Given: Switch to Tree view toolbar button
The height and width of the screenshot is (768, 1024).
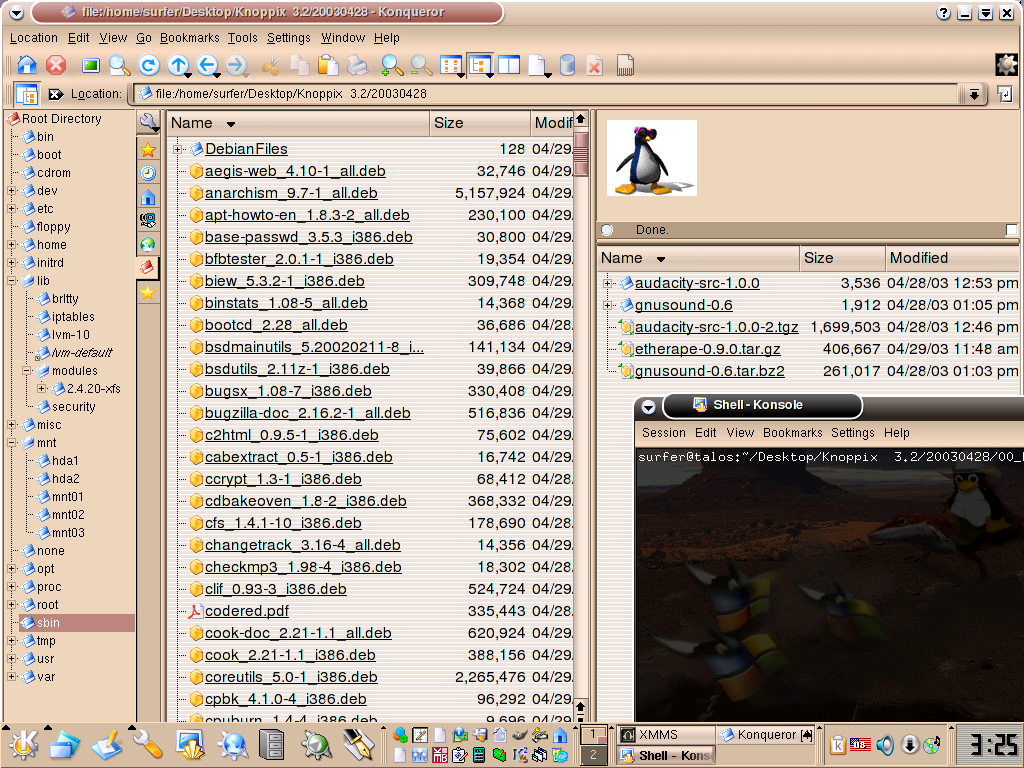Looking at the screenshot, I should pyautogui.click(x=481, y=65).
